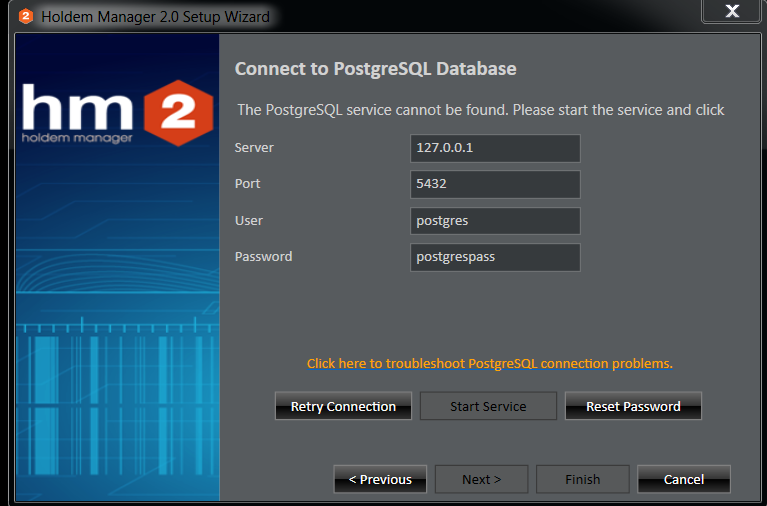Image resolution: width=767 pixels, height=506 pixels.
Task: Open the PostgreSQL connection troubleshooting link
Action: (490, 364)
